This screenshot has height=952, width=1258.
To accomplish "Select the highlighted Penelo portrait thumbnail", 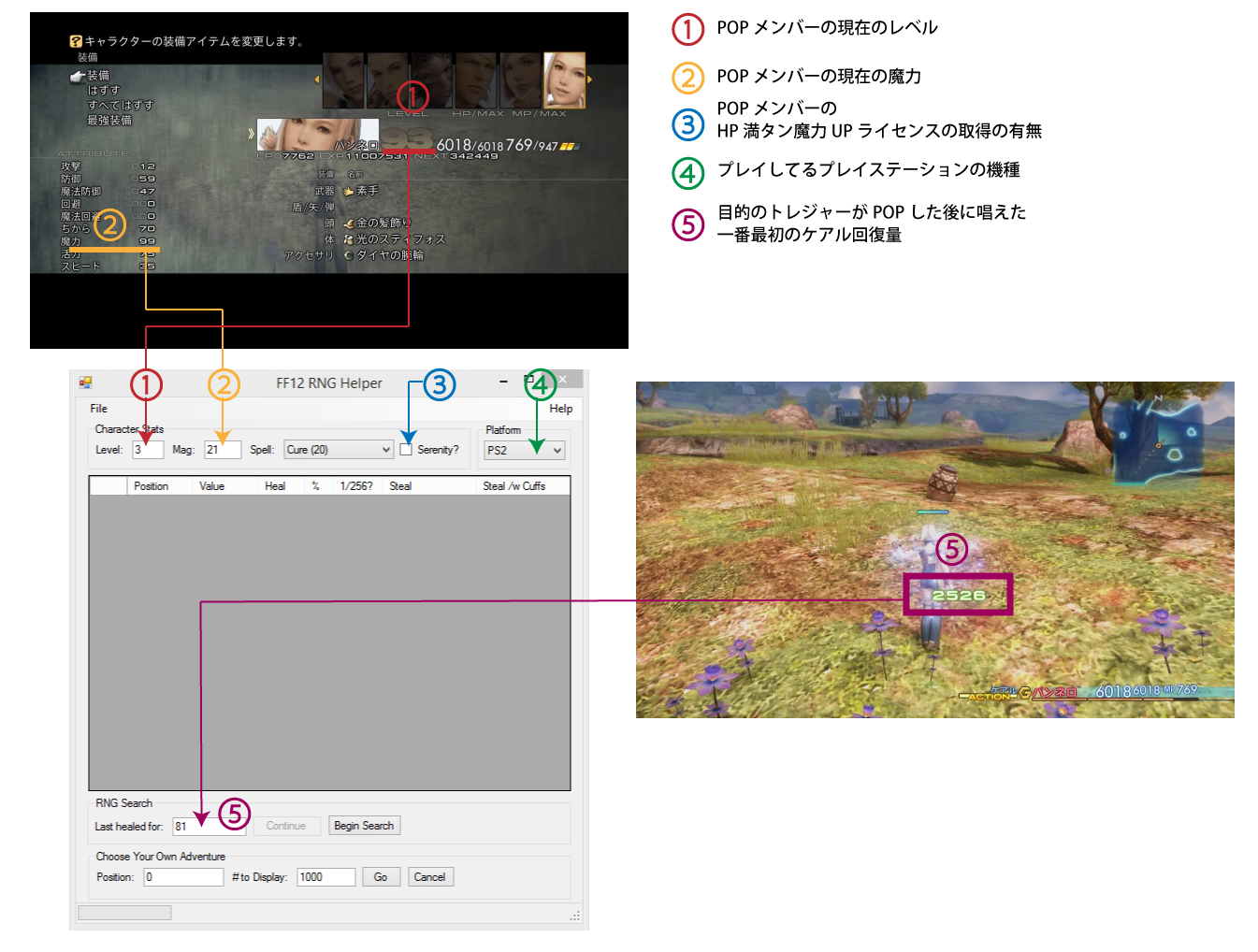I will [564, 80].
